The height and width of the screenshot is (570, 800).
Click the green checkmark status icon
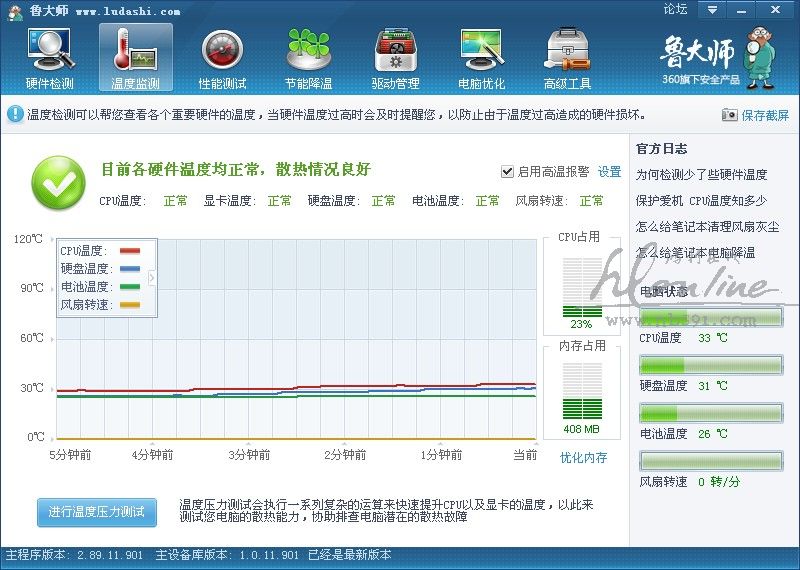click(x=58, y=182)
